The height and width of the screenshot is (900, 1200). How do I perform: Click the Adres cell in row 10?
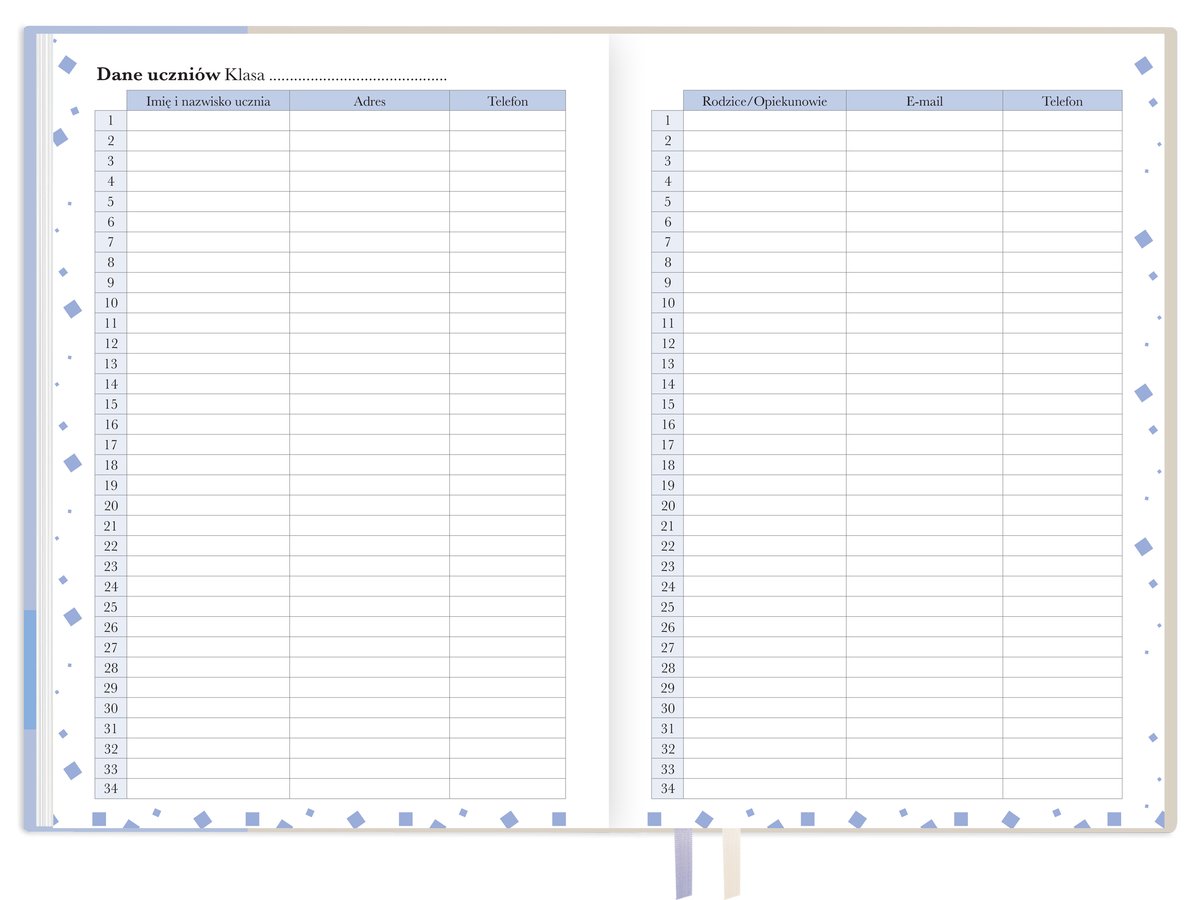tap(369, 303)
